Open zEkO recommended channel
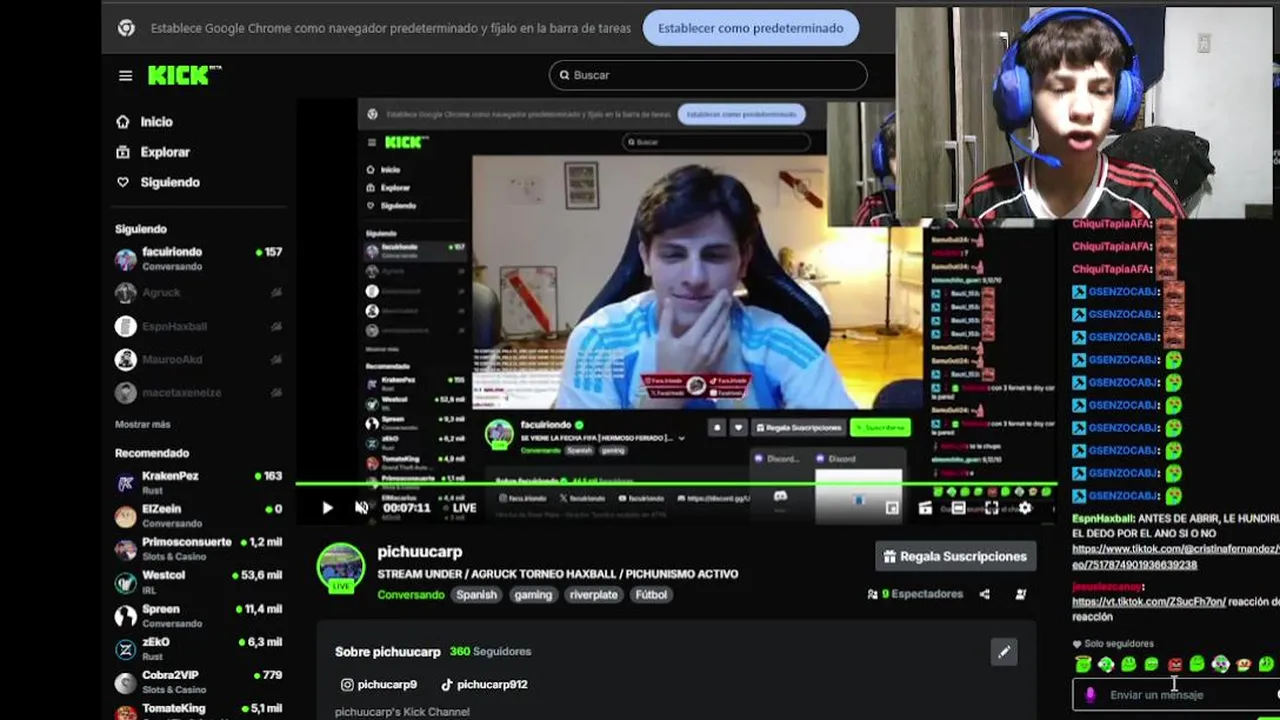This screenshot has height=720, width=1280. click(x=199, y=649)
